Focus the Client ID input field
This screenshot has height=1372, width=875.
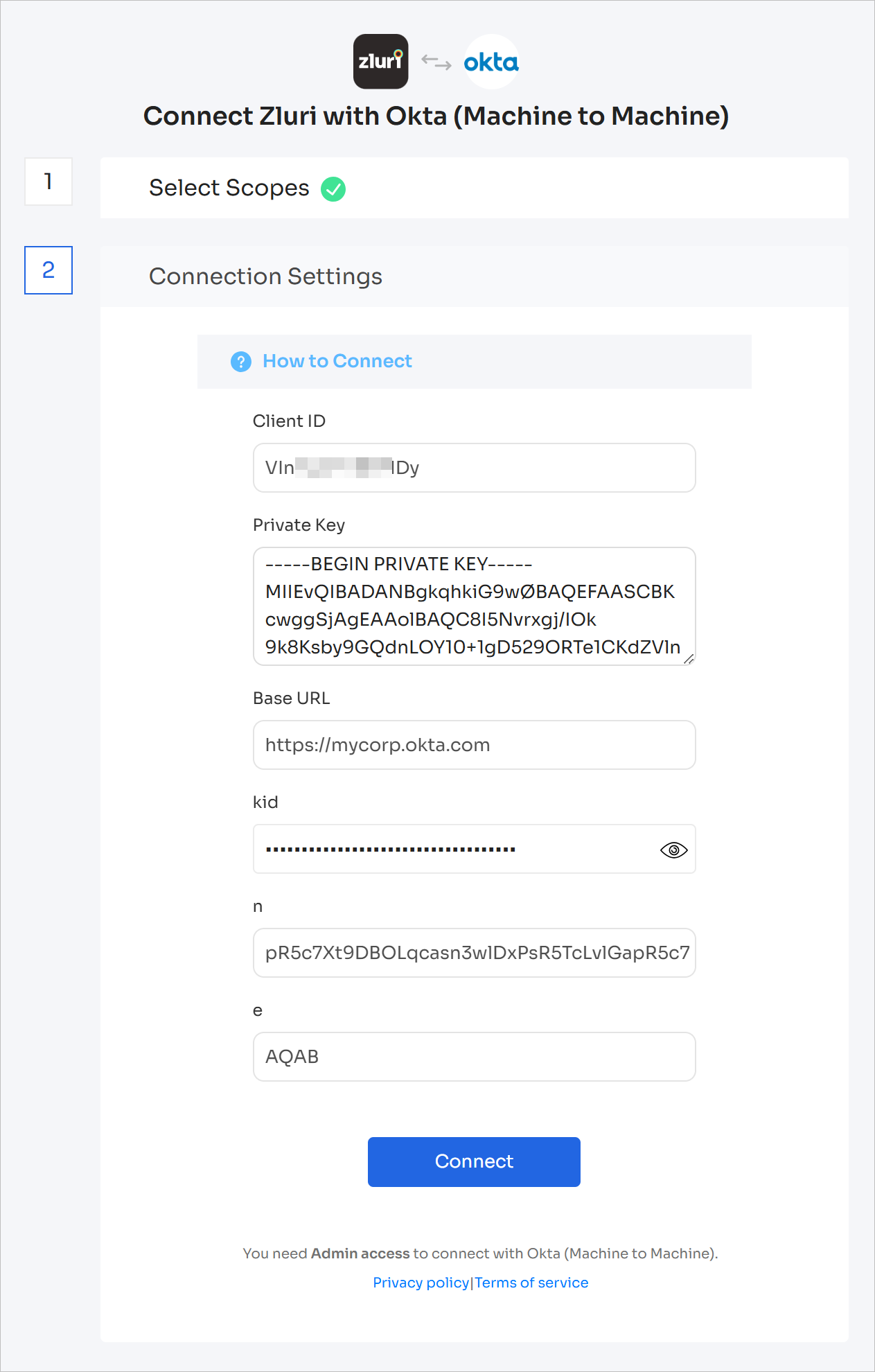[475, 468]
